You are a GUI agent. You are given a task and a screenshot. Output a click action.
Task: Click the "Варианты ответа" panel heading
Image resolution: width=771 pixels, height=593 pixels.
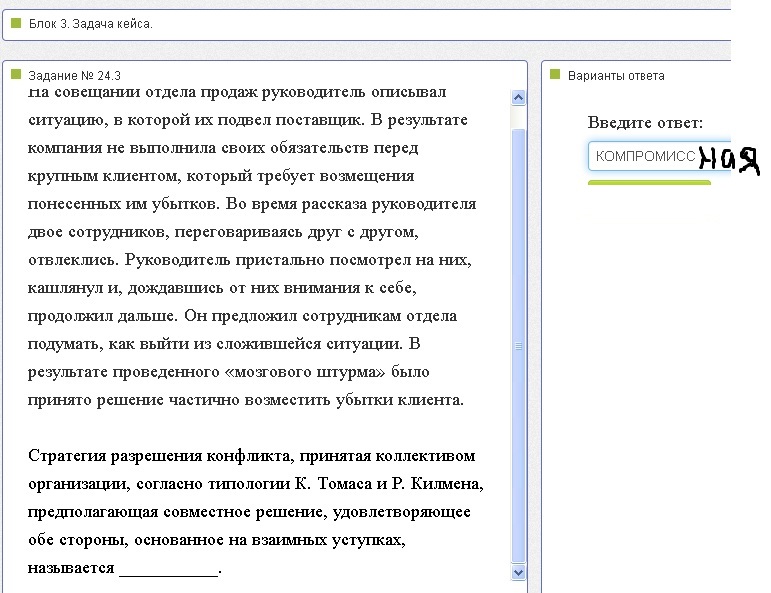click(x=616, y=76)
